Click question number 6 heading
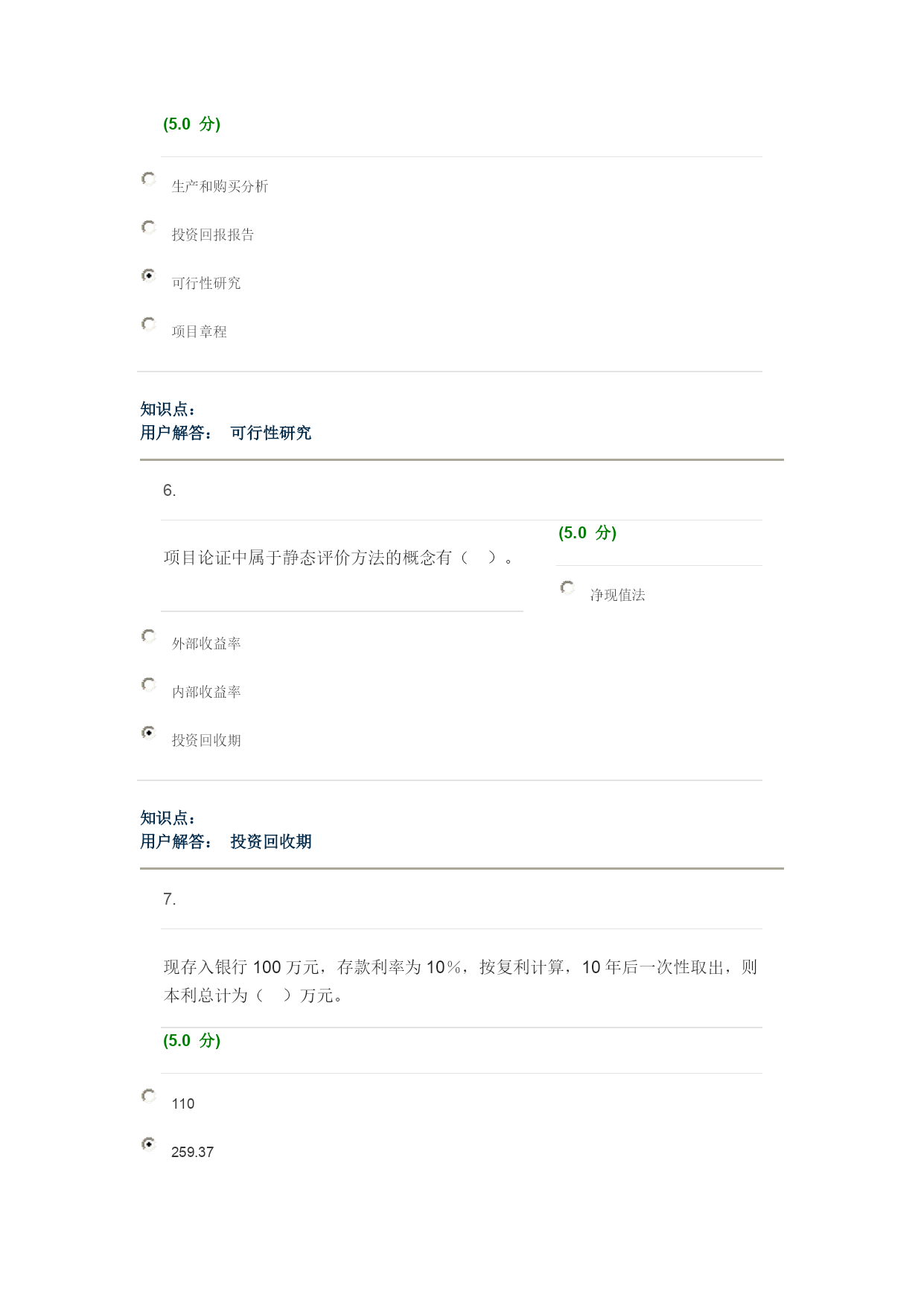Screen dimensions: 924x1306 (x=170, y=490)
